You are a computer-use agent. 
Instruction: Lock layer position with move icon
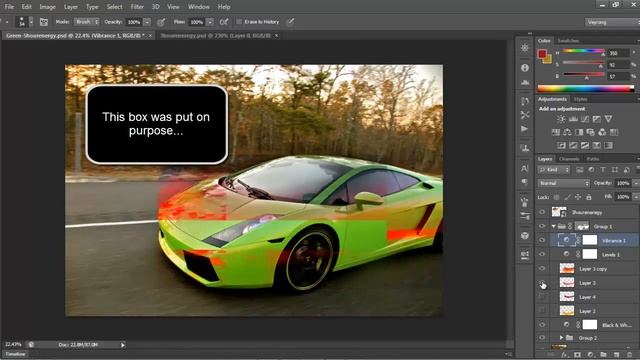578,197
